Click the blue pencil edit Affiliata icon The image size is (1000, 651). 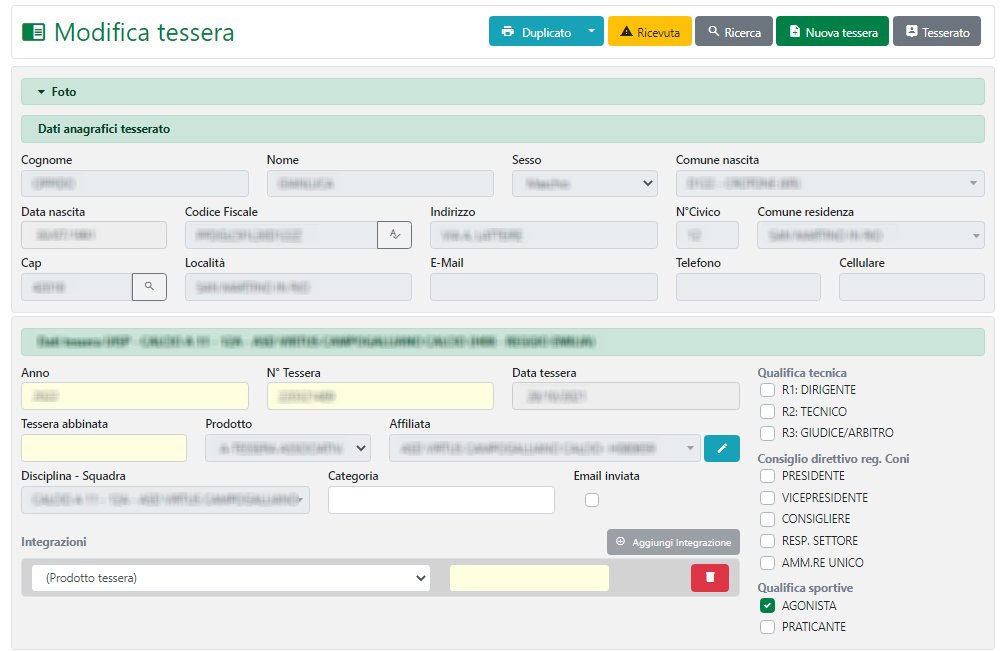click(x=721, y=448)
